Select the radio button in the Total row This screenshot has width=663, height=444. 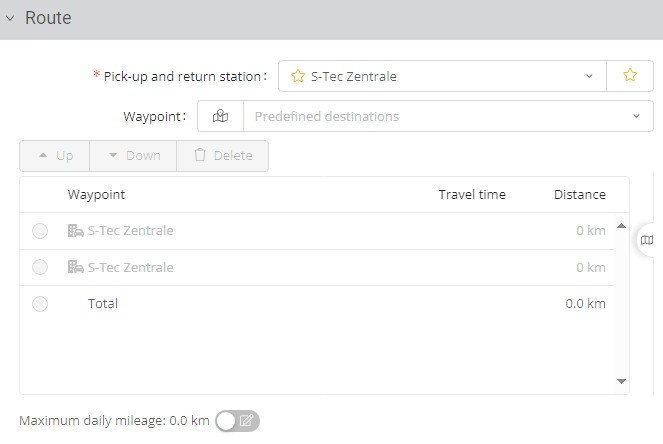[40, 304]
